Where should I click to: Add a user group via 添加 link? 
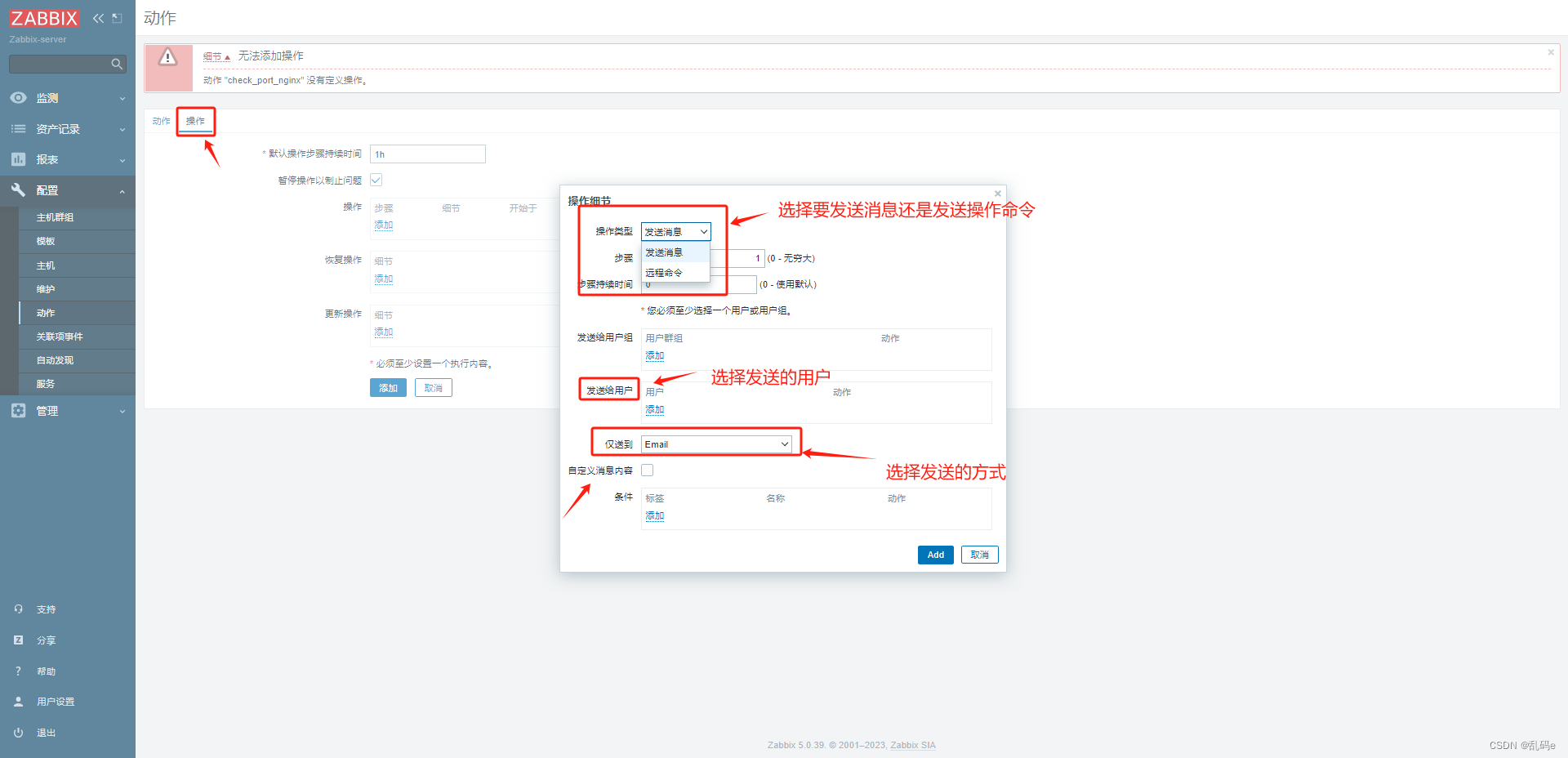click(655, 355)
